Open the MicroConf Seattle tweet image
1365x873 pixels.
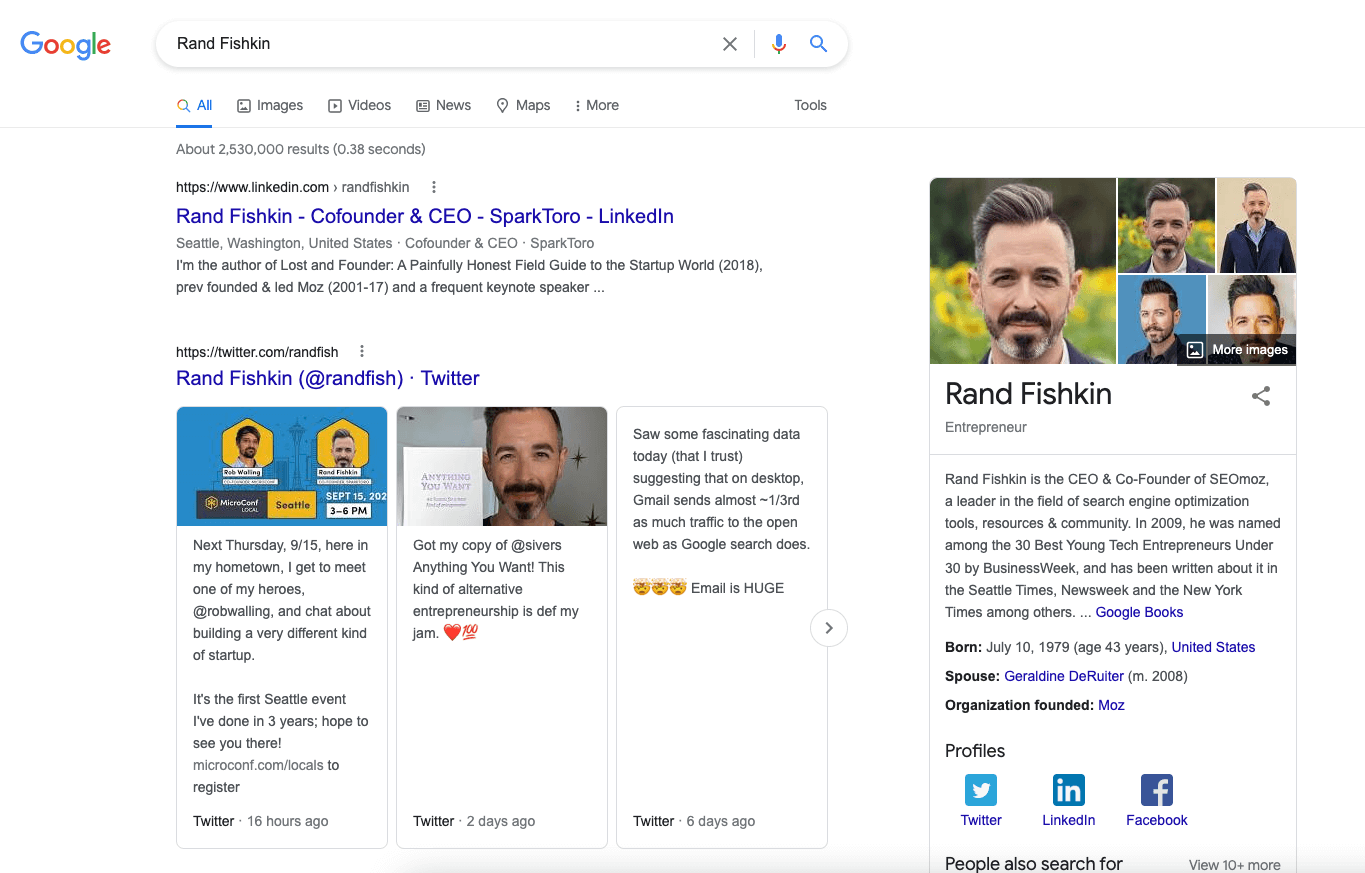click(282, 466)
